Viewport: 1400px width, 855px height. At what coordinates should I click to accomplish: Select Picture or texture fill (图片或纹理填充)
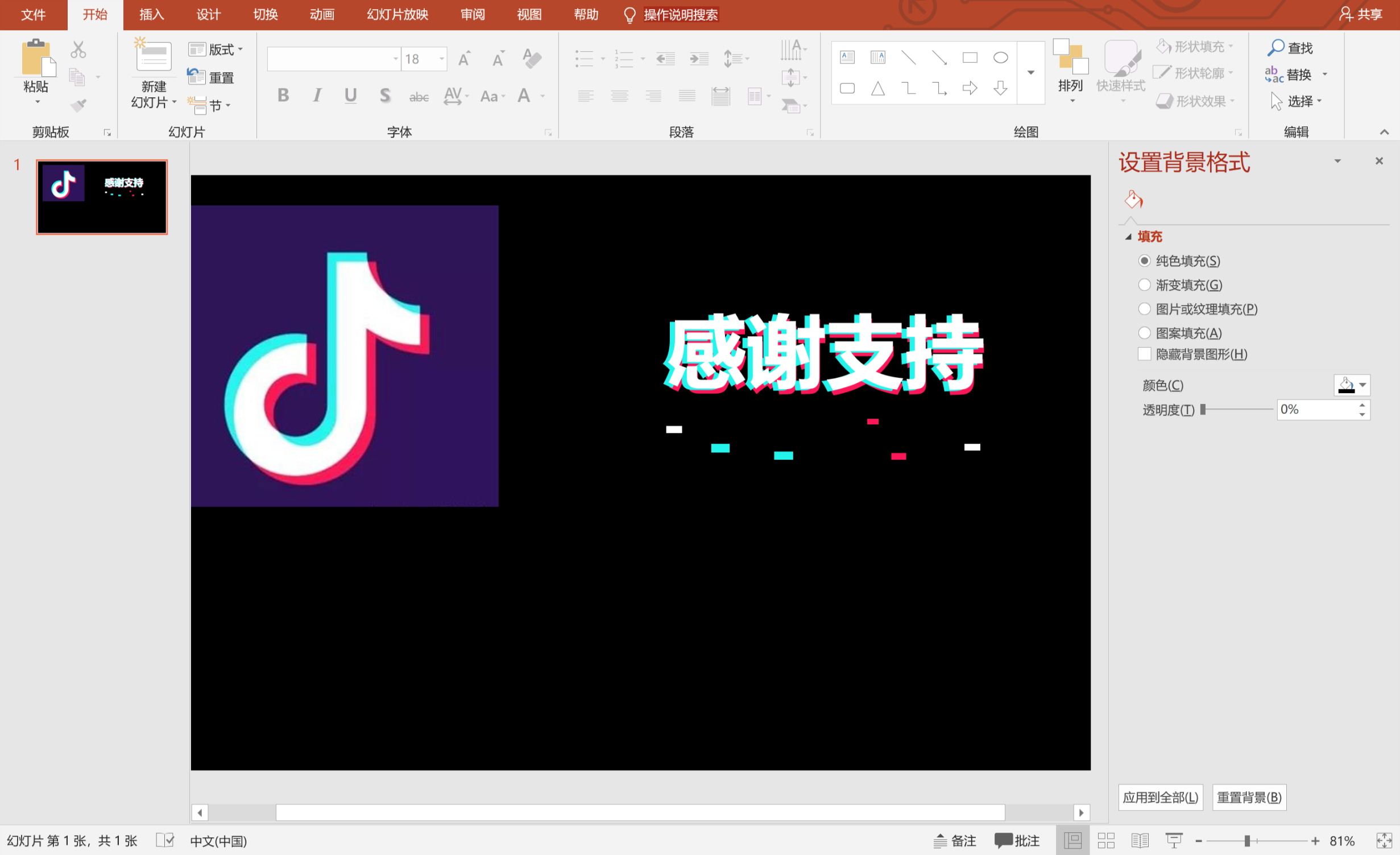click(x=1145, y=308)
